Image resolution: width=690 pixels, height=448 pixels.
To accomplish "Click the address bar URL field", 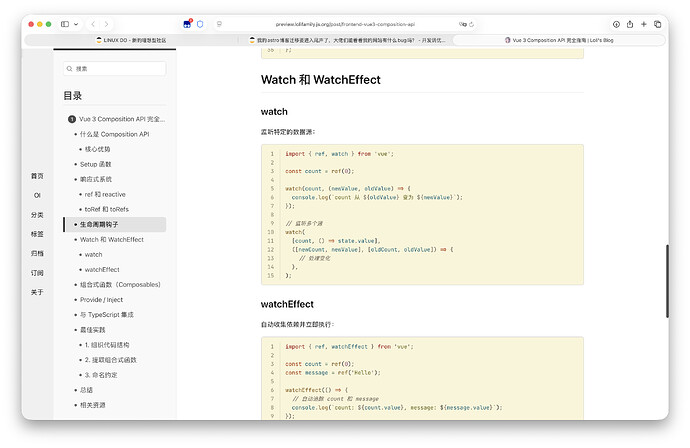I will tap(345, 24).
